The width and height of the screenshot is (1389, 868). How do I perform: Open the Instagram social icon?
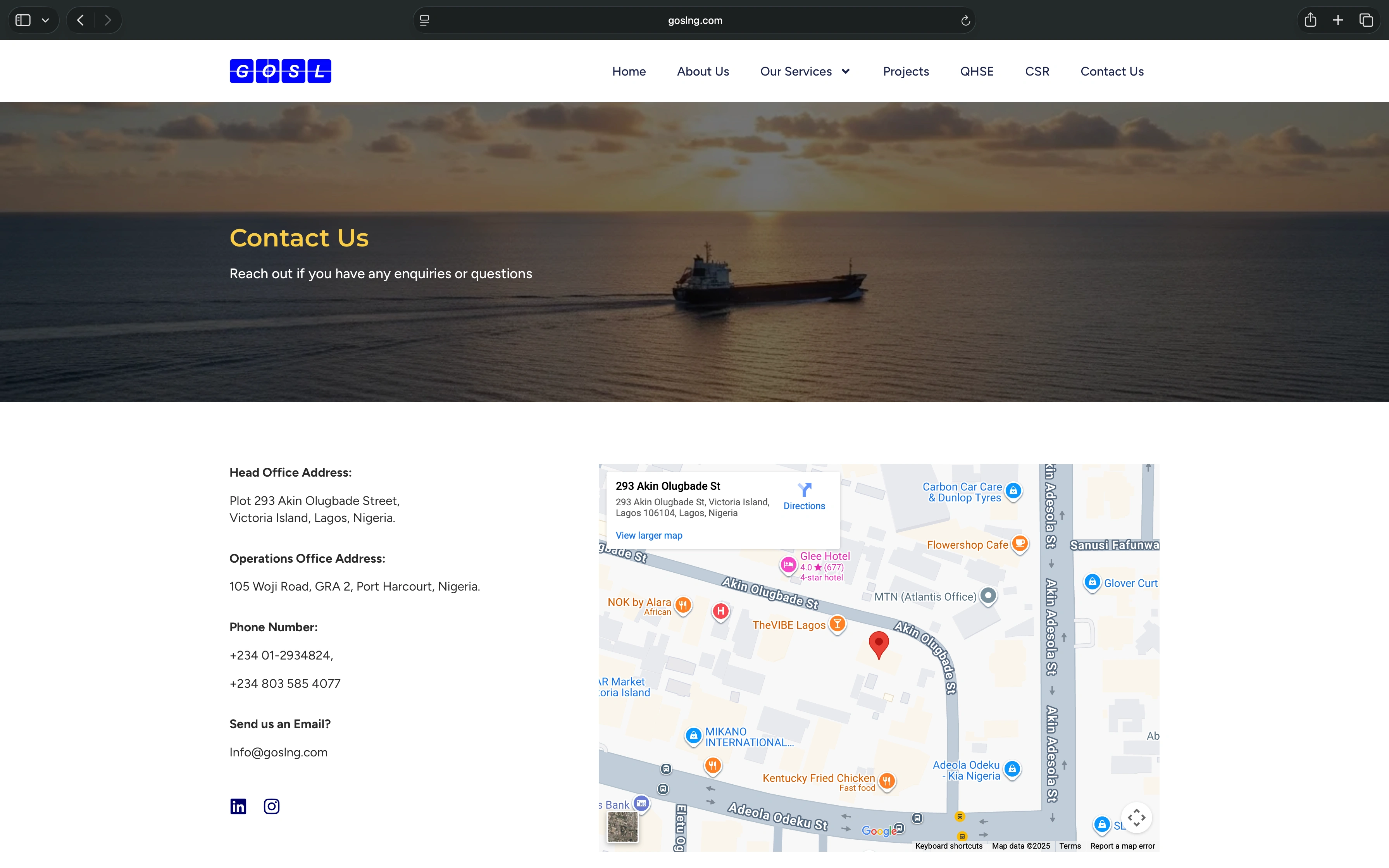pos(272,806)
